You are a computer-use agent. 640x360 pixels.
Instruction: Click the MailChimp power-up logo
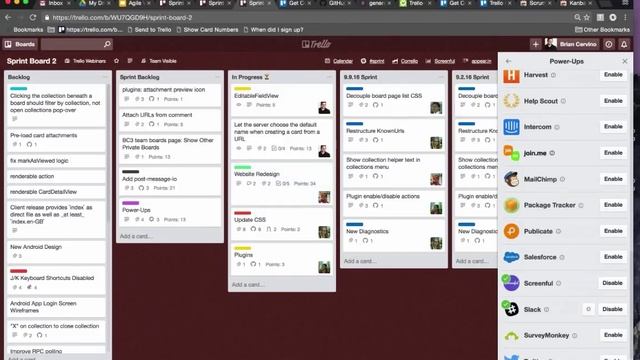pos(511,179)
